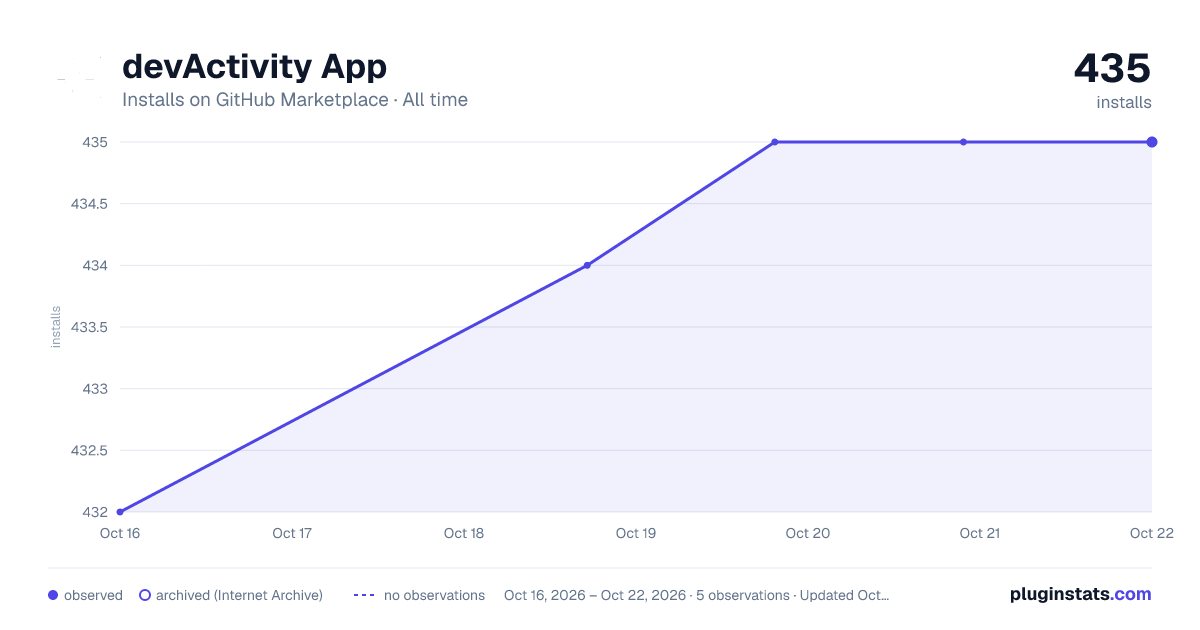
Task: Click the date range and observations footer text
Action: [696, 595]
